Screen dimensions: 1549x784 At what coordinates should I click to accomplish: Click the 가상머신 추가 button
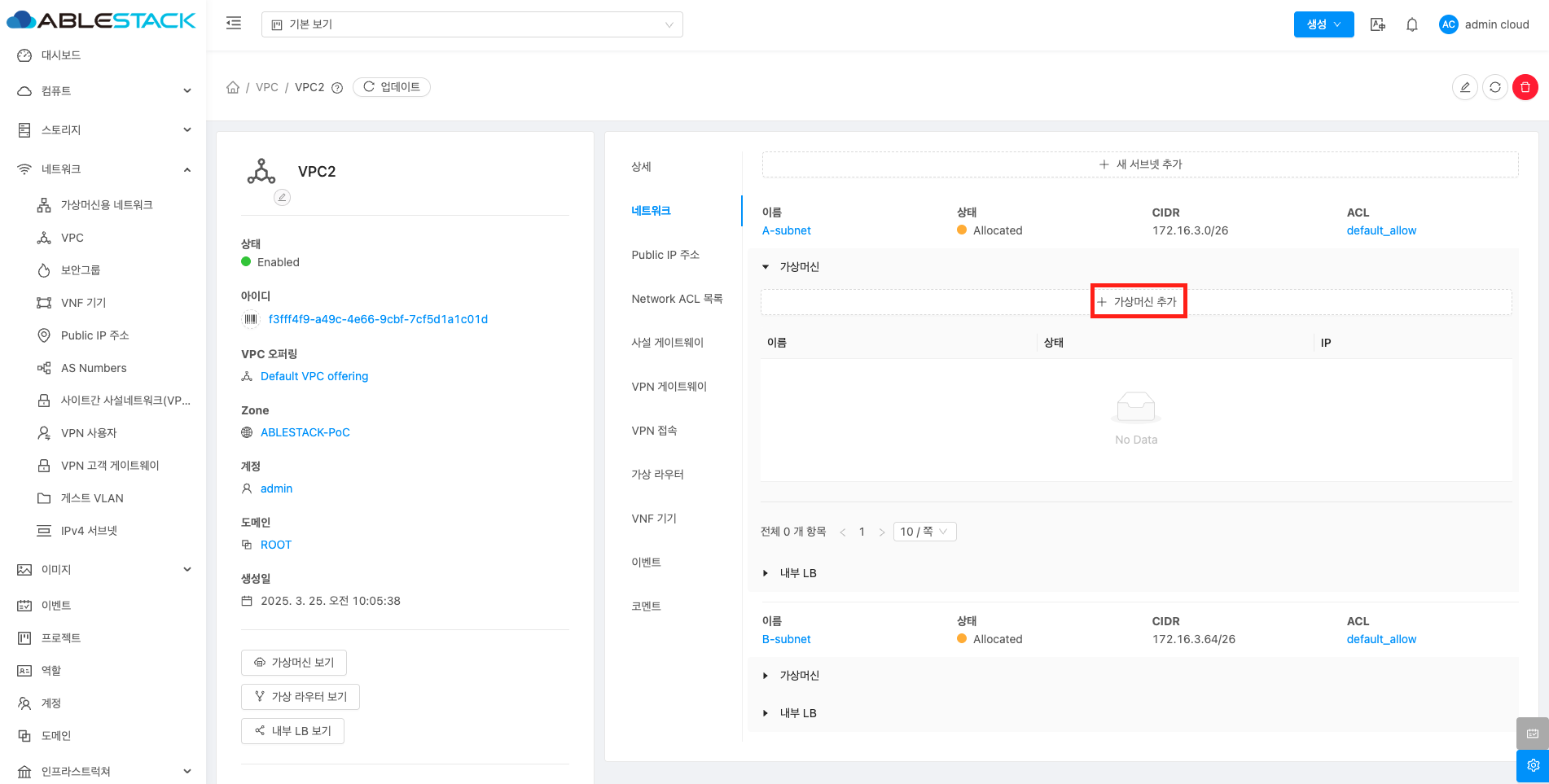[1138, 302]
